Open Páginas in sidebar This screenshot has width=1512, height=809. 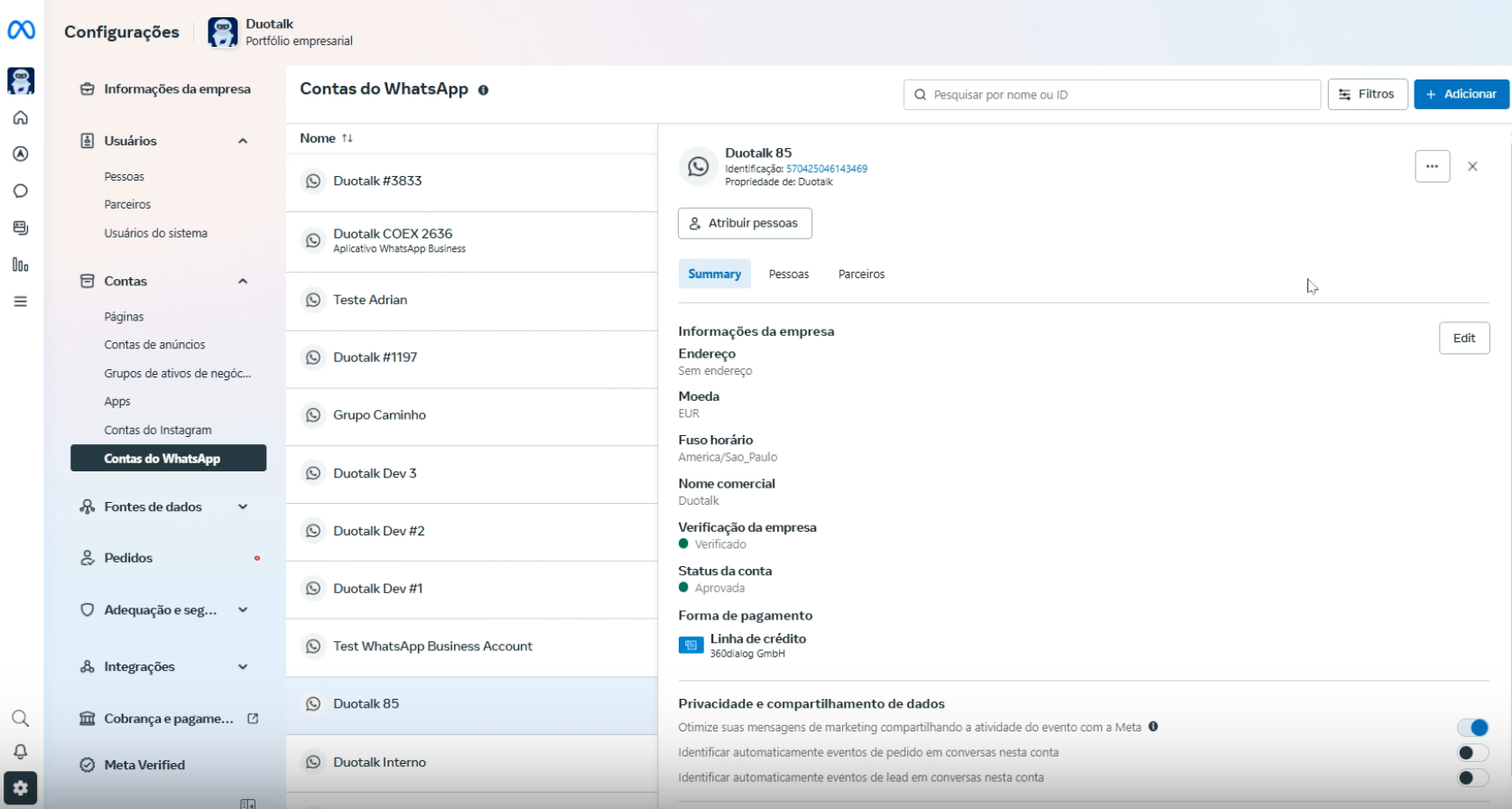[x=125, y=317]
